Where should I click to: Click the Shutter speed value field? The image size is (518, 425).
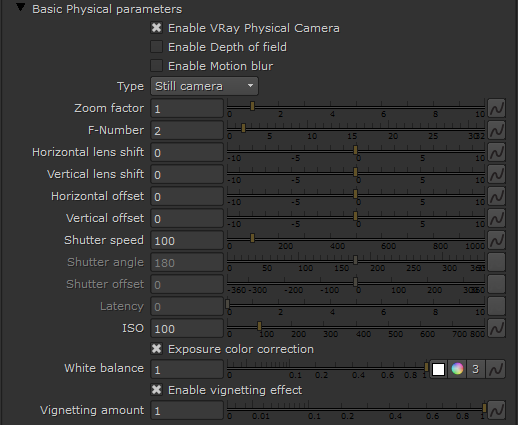point(187,240)
